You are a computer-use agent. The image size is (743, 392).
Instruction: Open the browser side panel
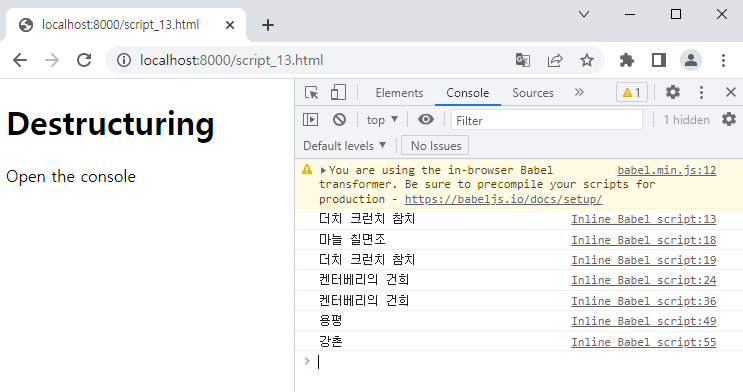(x=659, y=60)
